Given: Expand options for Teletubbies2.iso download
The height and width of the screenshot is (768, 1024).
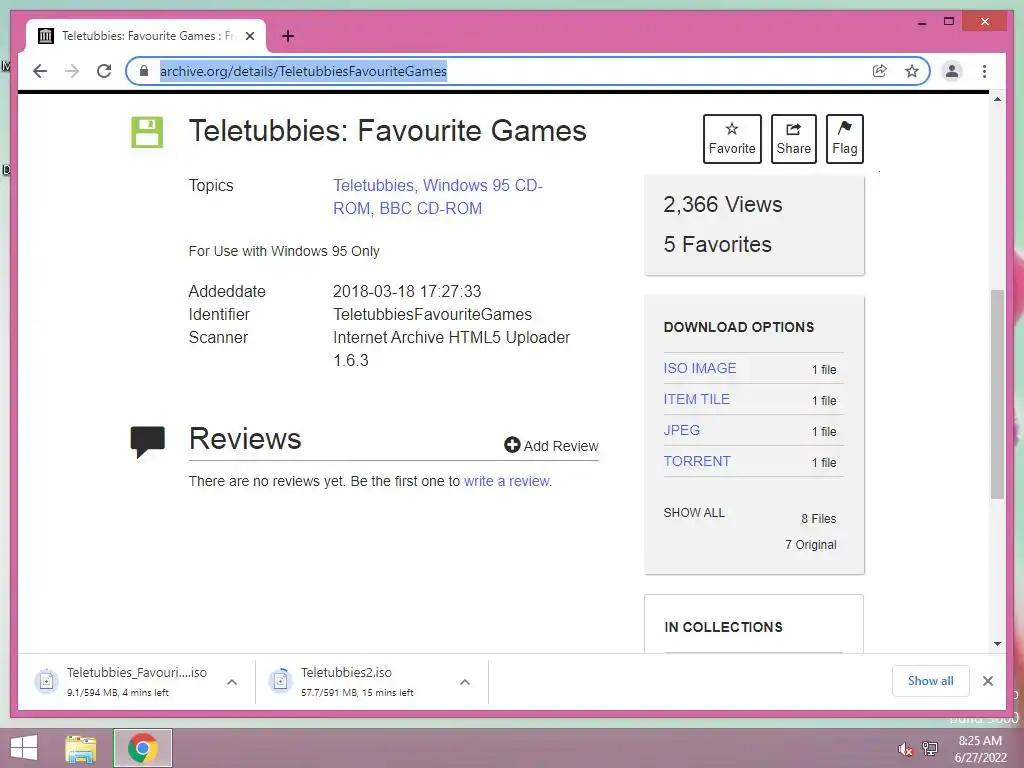Looking at the screenshot, I should click(465, 682).
